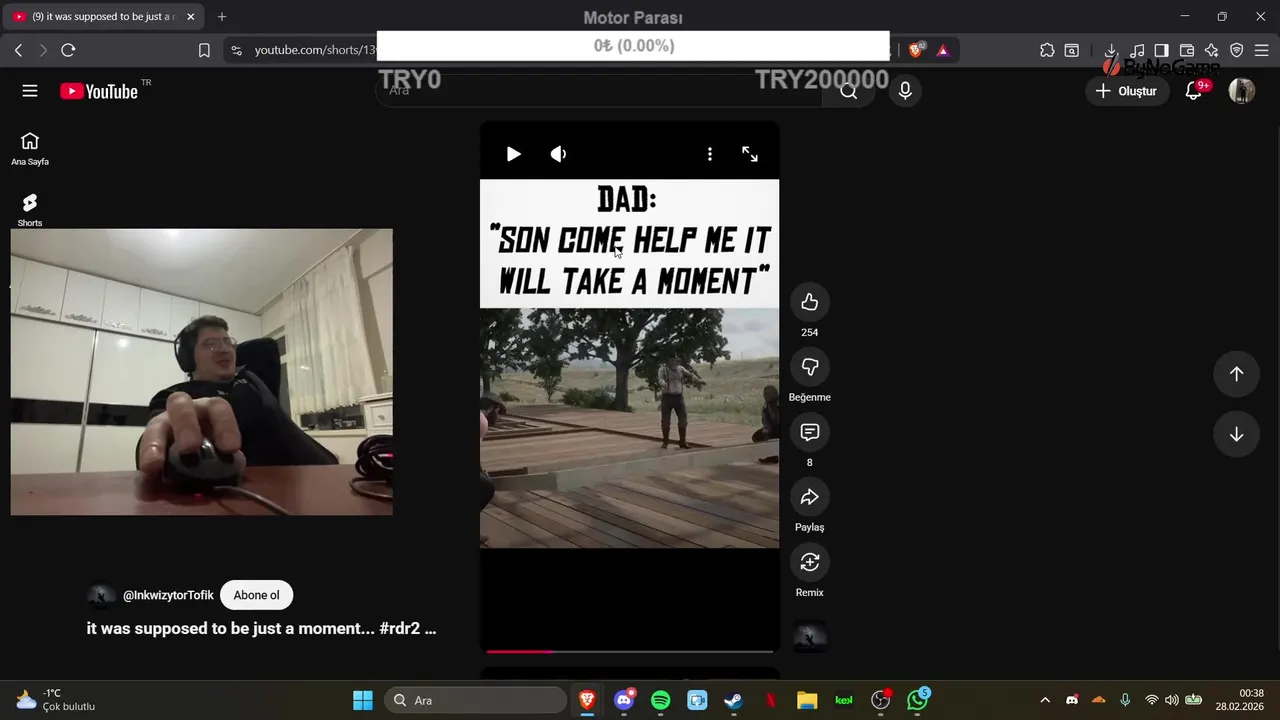
Task: Open the YouTube account avatar menu
Action: [x=1242, y=91]
